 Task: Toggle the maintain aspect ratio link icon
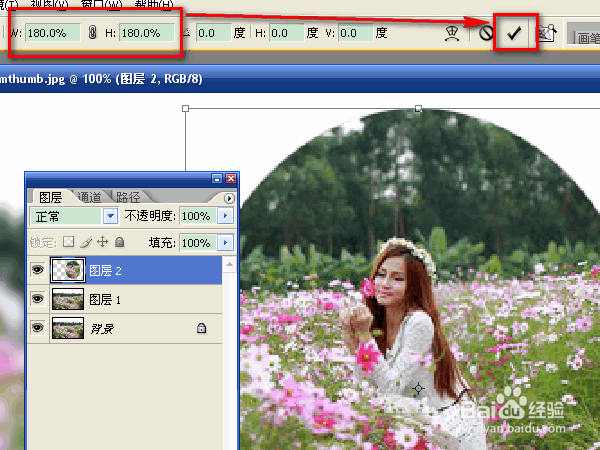tap(92, 33)
